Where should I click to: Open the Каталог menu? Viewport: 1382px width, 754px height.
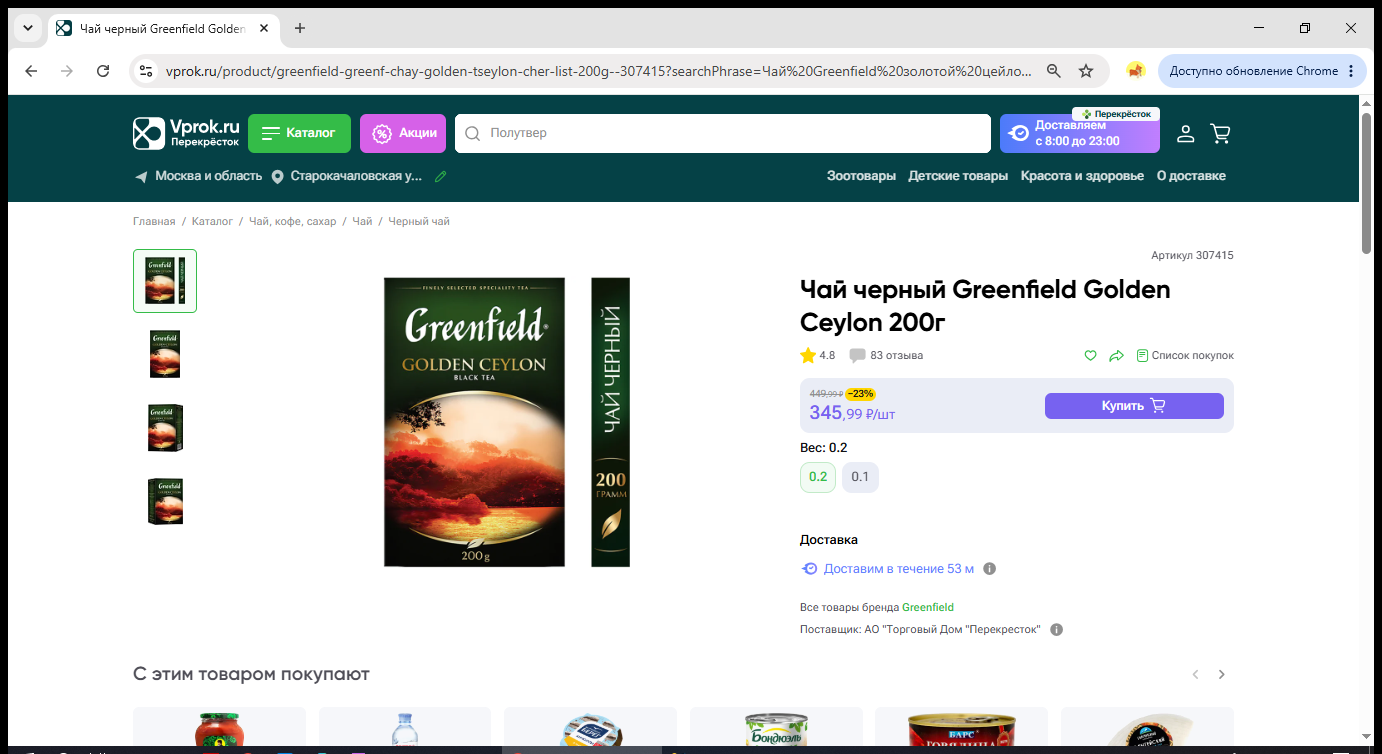click(x=299, y=133)
